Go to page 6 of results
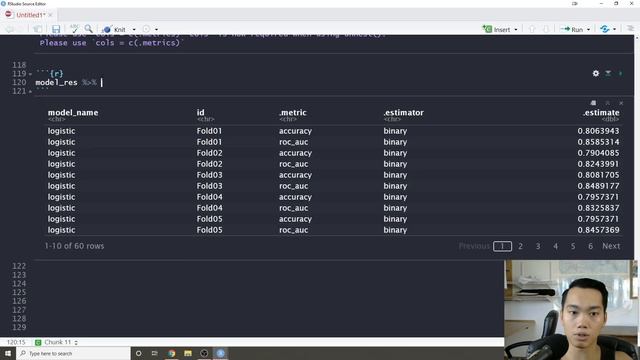The height and width of the screenshot is (360, 640). [x=590, y=246]
